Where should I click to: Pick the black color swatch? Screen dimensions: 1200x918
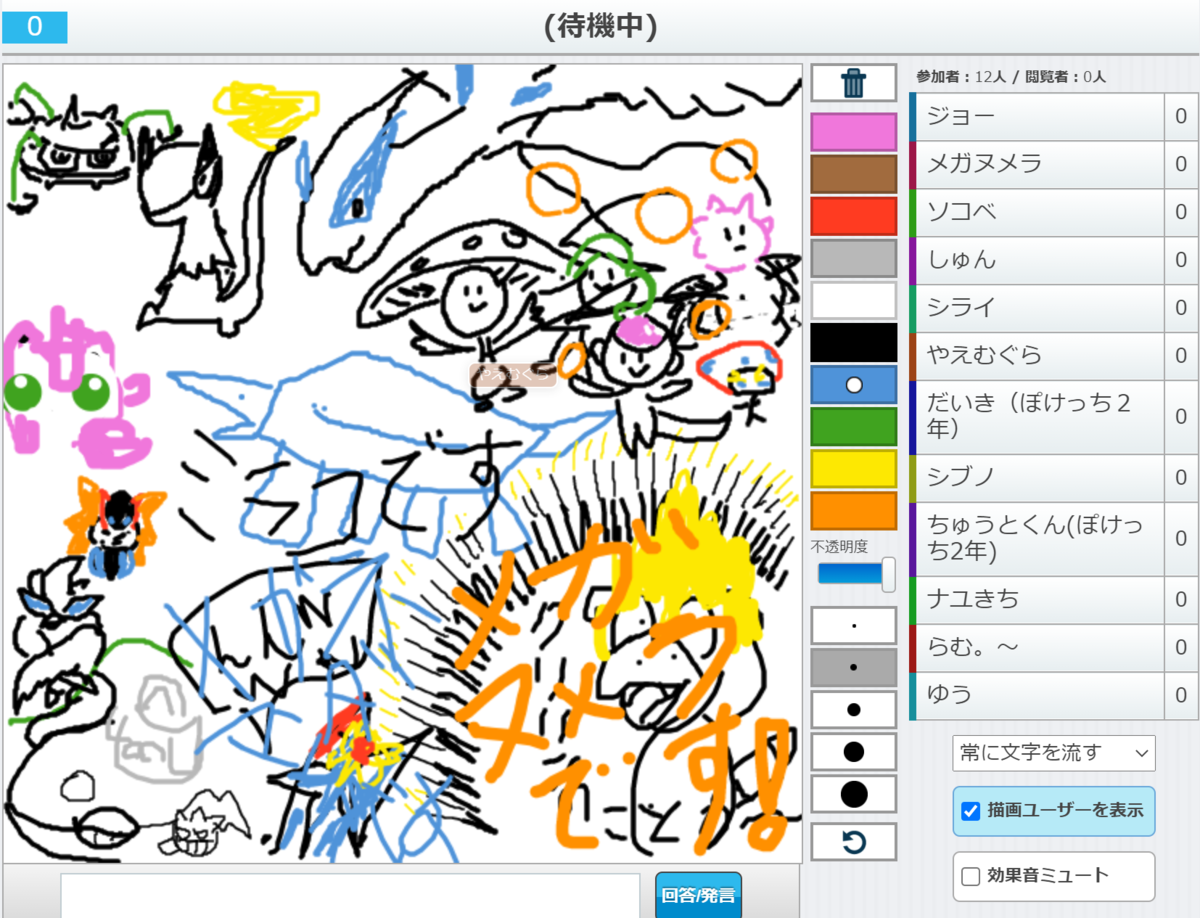point(853,342)
